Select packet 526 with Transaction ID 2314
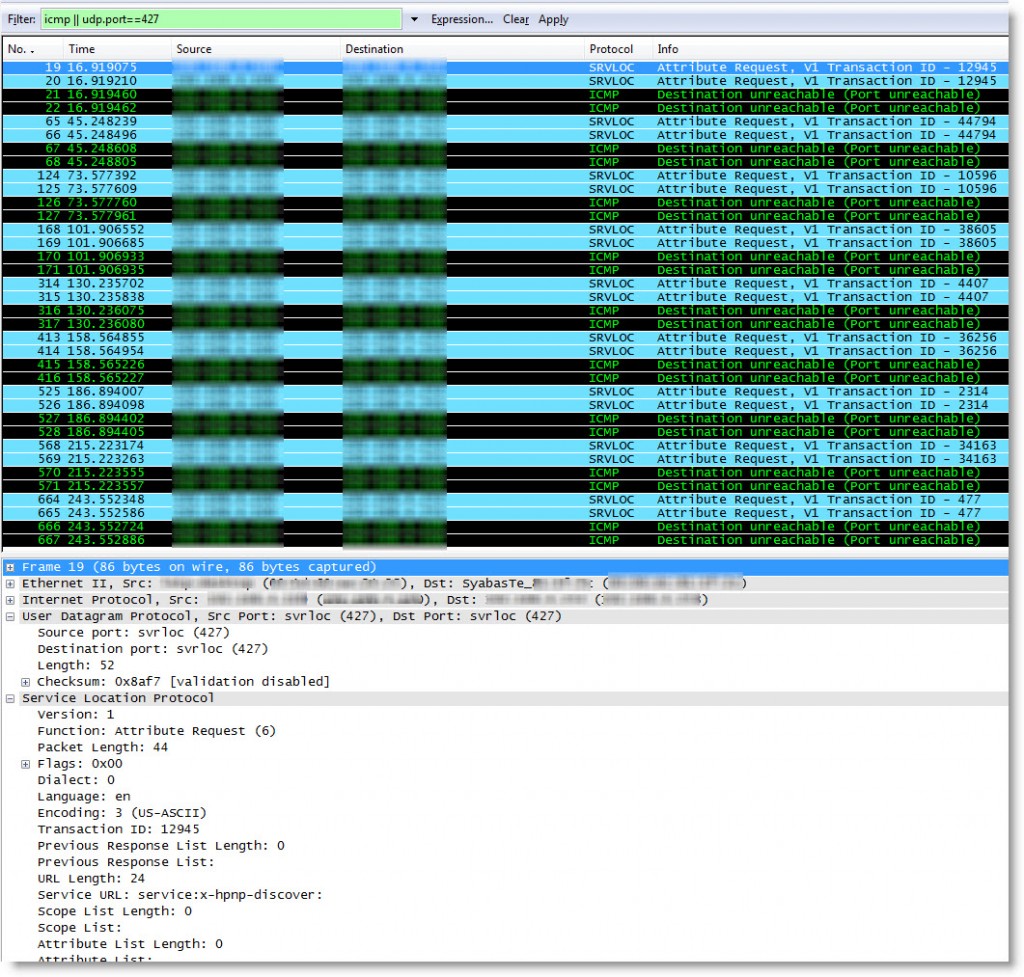The image size is (1024, 977). tap(505, 405)
